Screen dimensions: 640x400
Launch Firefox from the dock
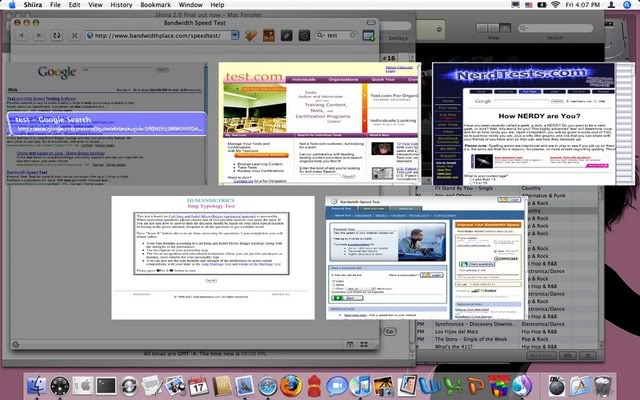point(291,385)
